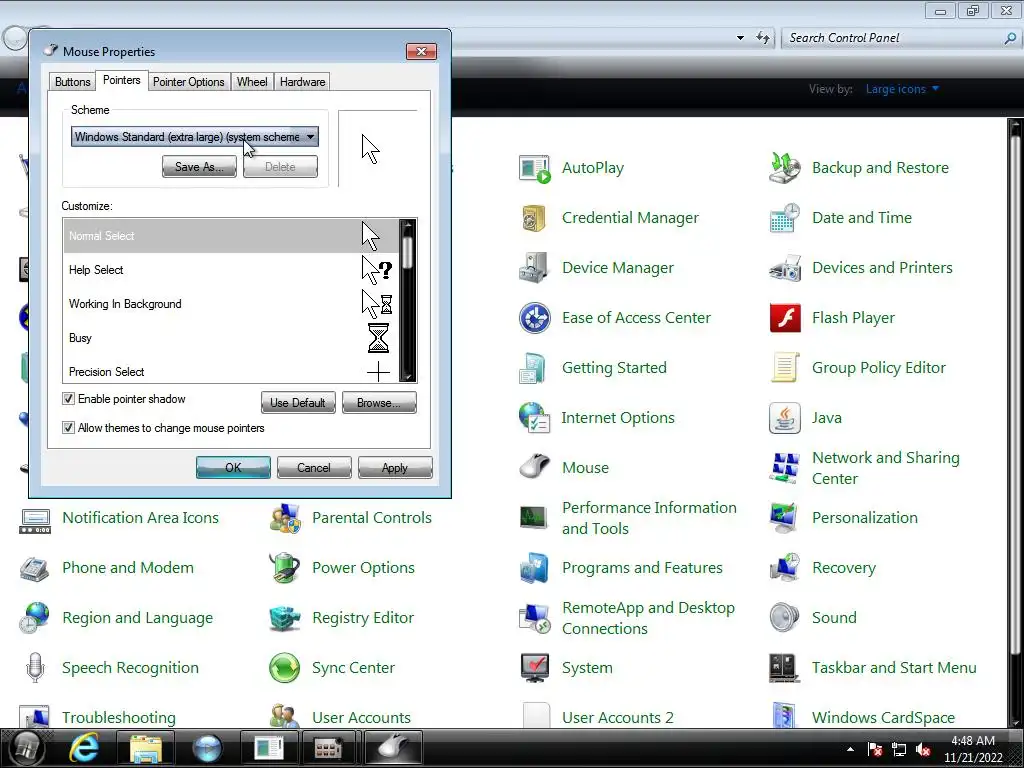1024x768 pixels.
Task: Click the Java control panel icon
Action: click(784, 418)
